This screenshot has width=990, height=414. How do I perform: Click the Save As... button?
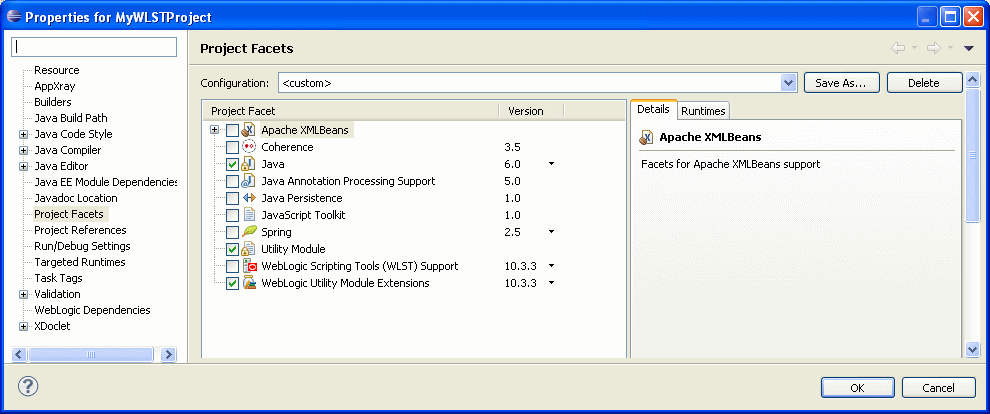(841, 83)
